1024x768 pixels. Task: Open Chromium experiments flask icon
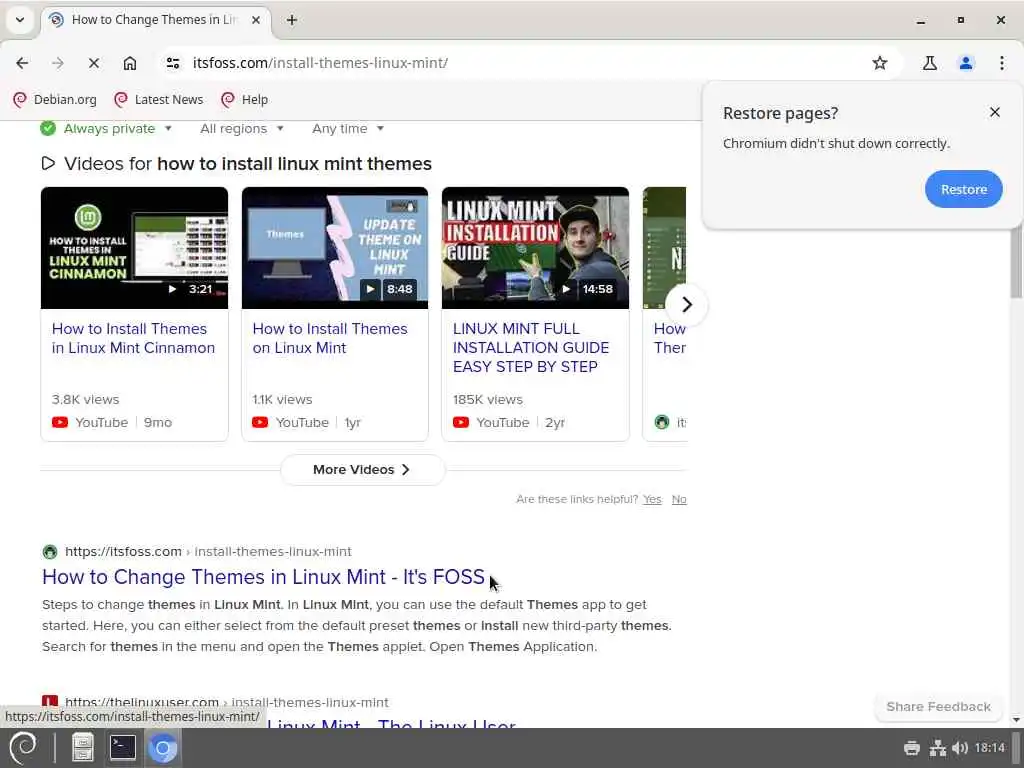coord(929,63)
